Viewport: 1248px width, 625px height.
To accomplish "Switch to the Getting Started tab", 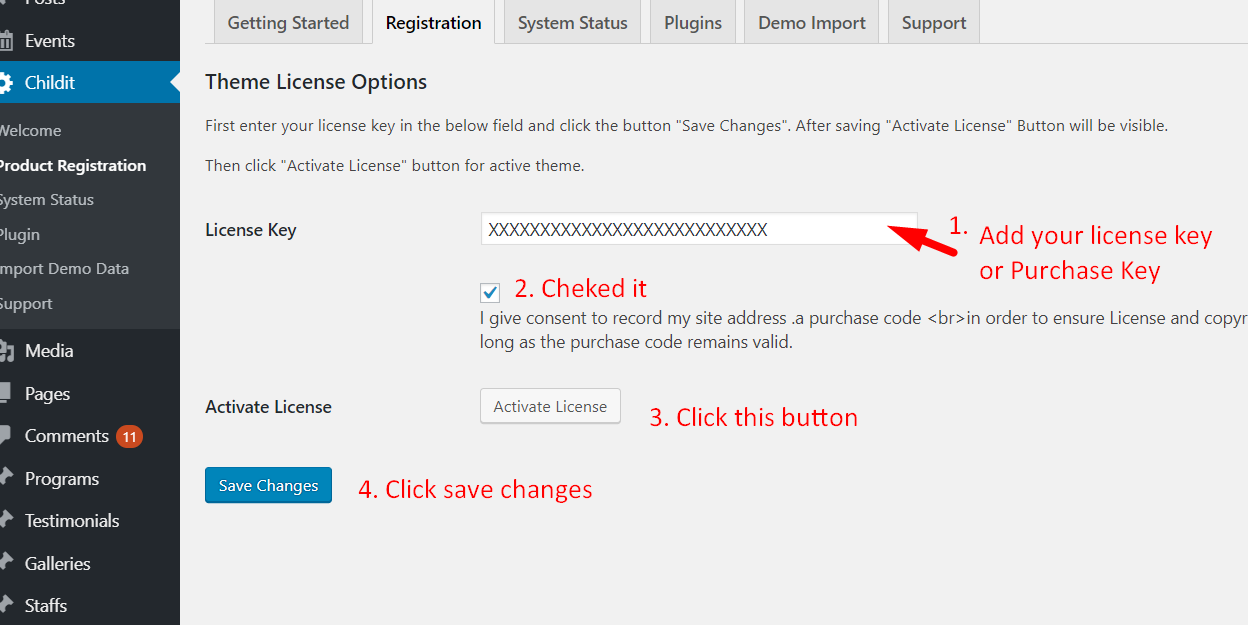I will [288, 22].
